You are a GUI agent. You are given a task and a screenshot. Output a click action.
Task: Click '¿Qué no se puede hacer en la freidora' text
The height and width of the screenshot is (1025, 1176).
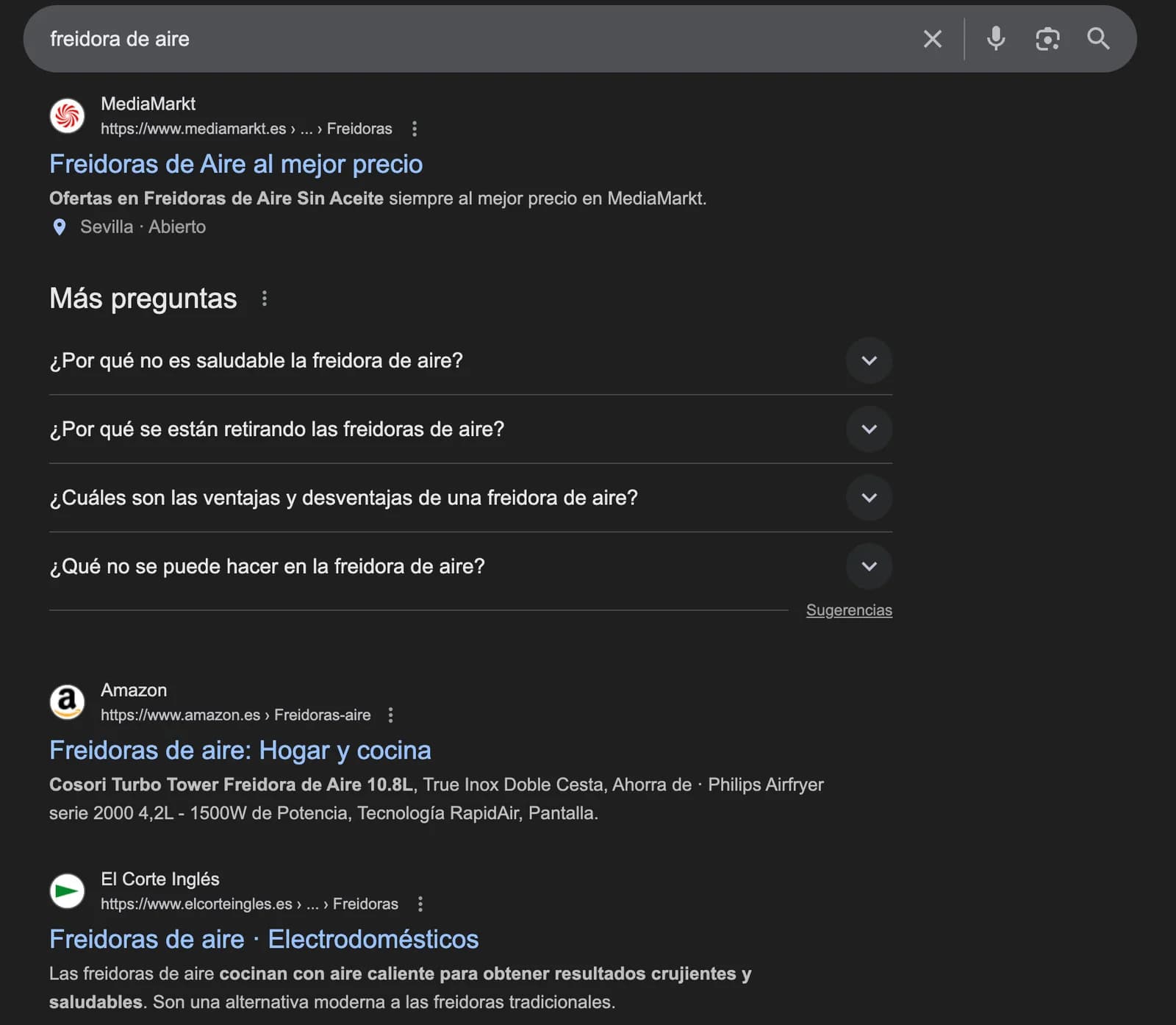267,566
